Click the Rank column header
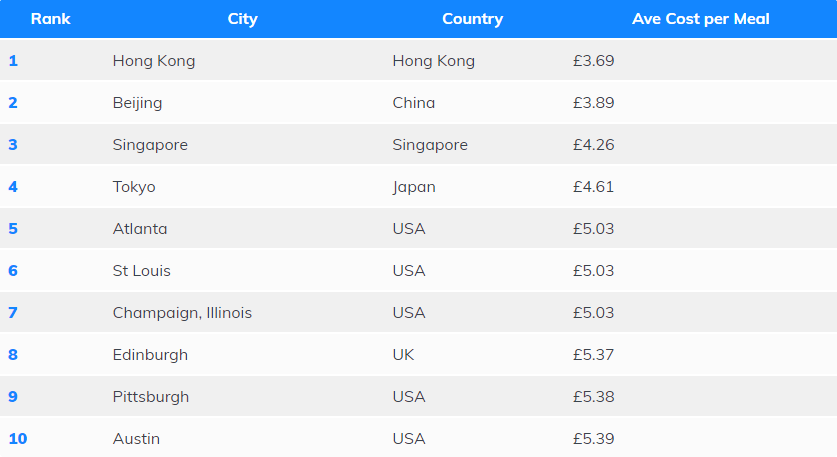The image size is (837, 457). point(50,19)
